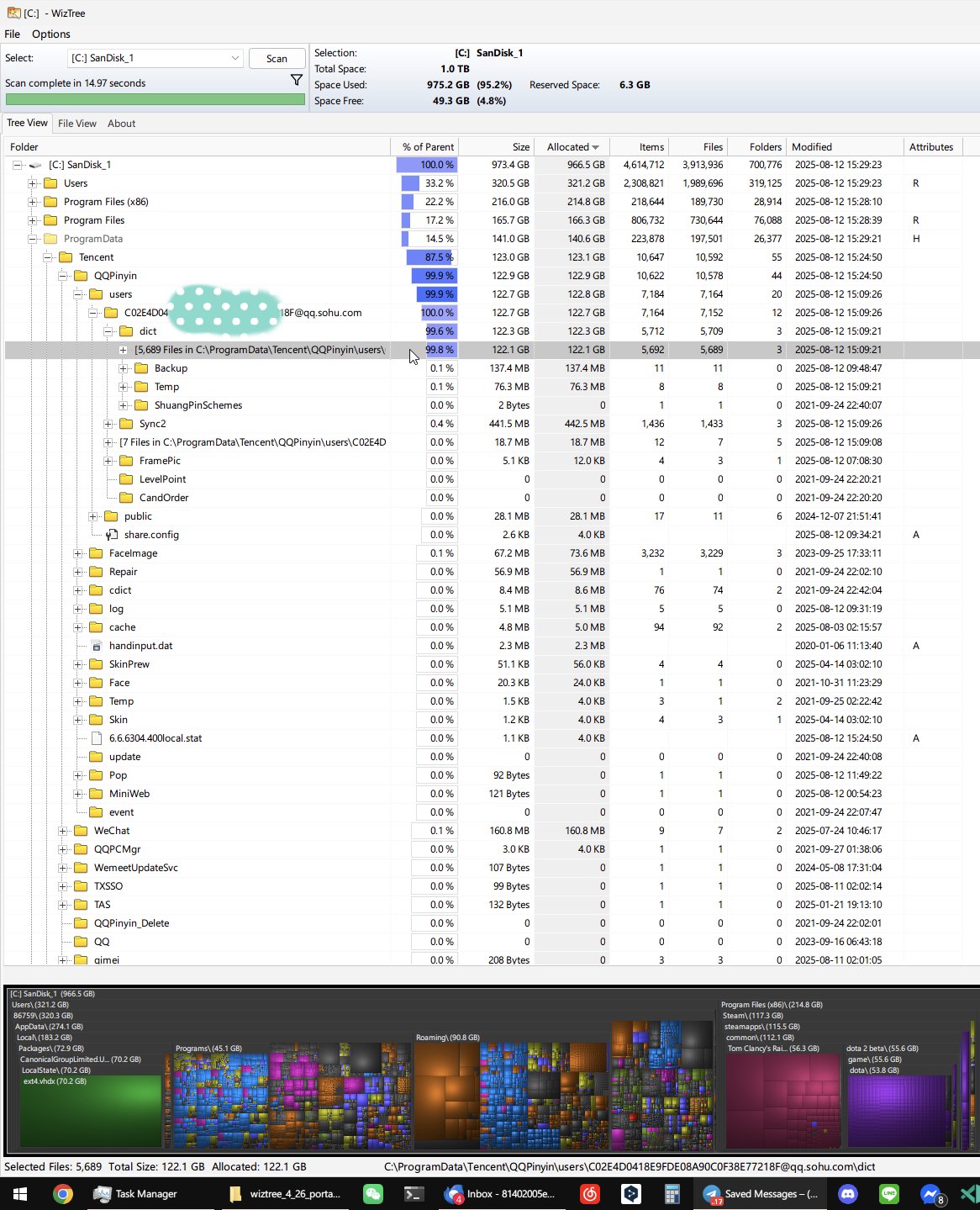
Task: Expand the FaceImage folder
Action: tap(77, 553)
